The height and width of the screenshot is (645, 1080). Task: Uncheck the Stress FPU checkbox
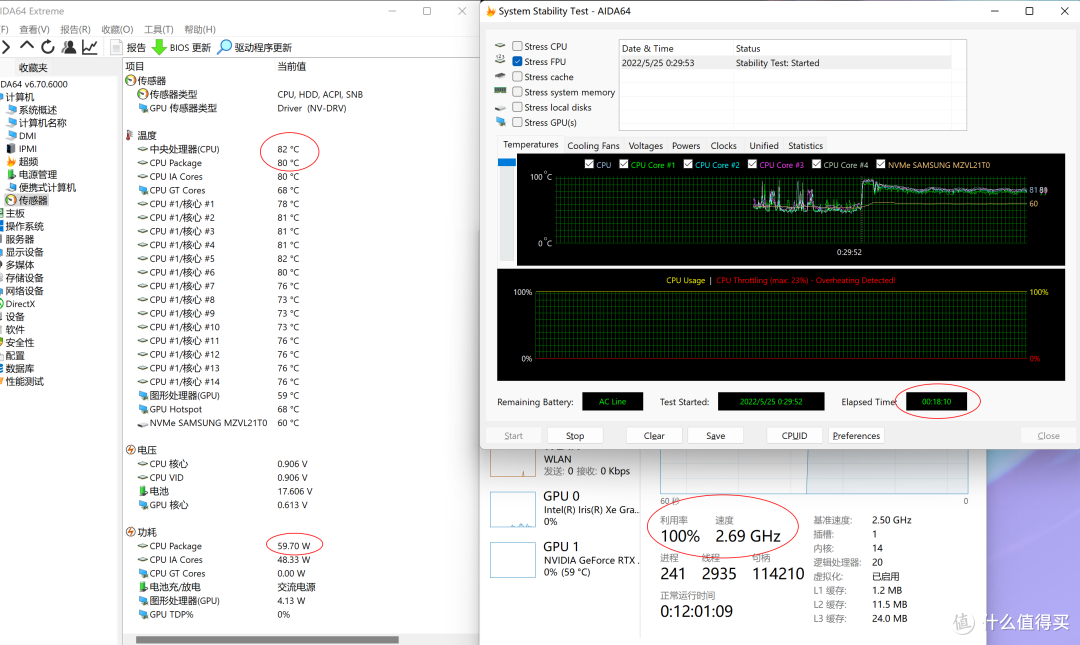click(x=517, y=61)
